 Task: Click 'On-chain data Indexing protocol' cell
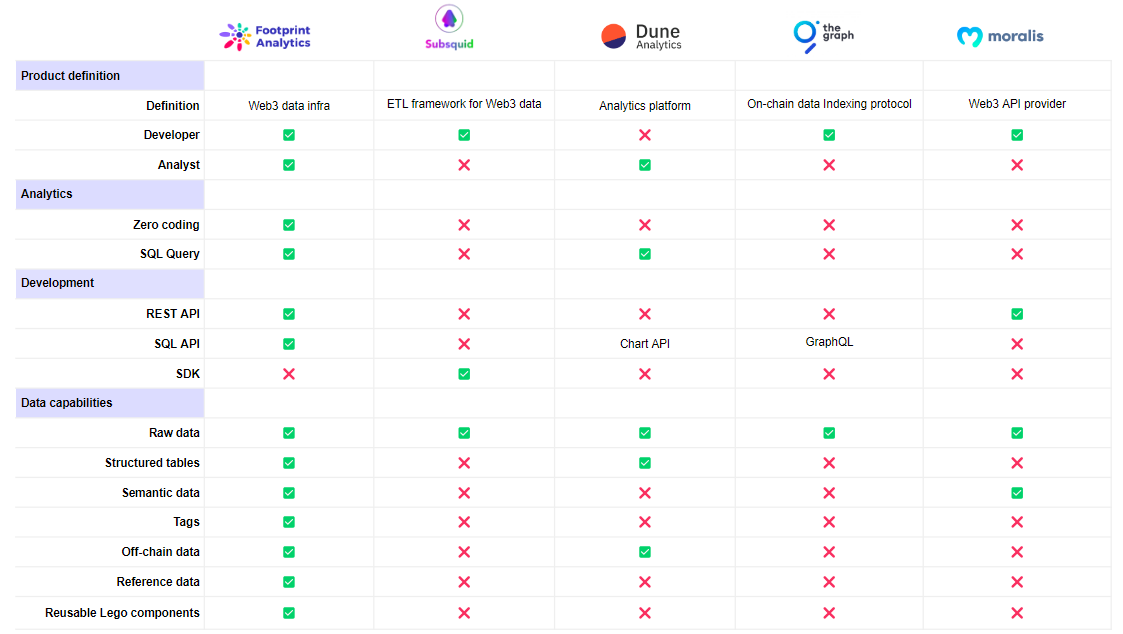(x=829, y=104)
